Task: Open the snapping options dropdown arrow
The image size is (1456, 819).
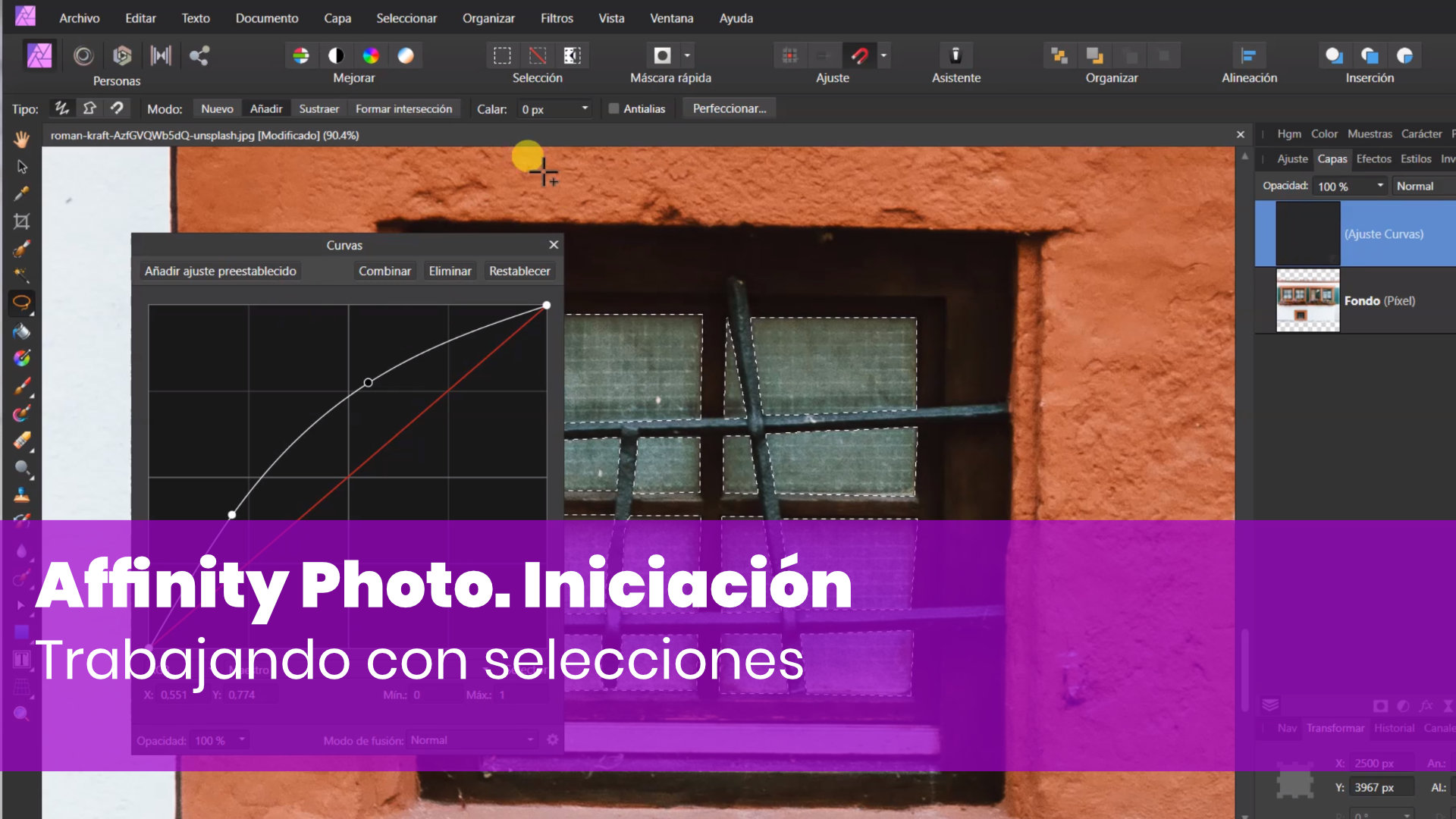Action: point(883,55)
